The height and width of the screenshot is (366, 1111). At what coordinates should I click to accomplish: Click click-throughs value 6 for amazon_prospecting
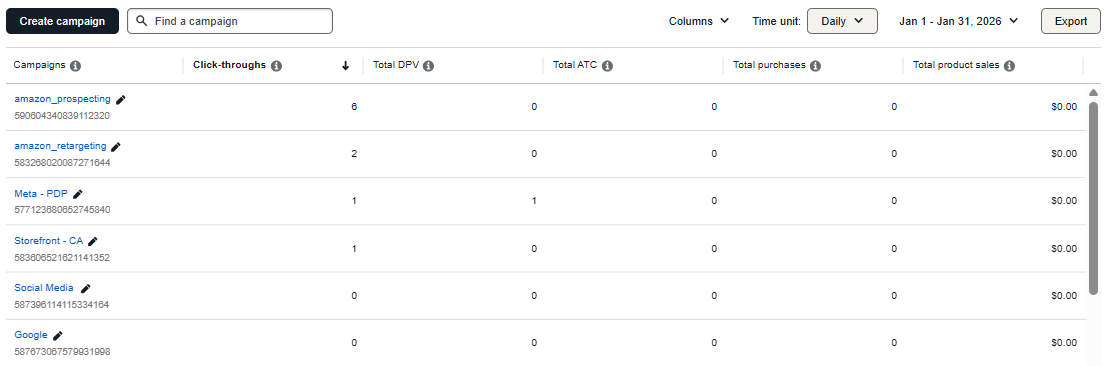(x=354, y=107)
